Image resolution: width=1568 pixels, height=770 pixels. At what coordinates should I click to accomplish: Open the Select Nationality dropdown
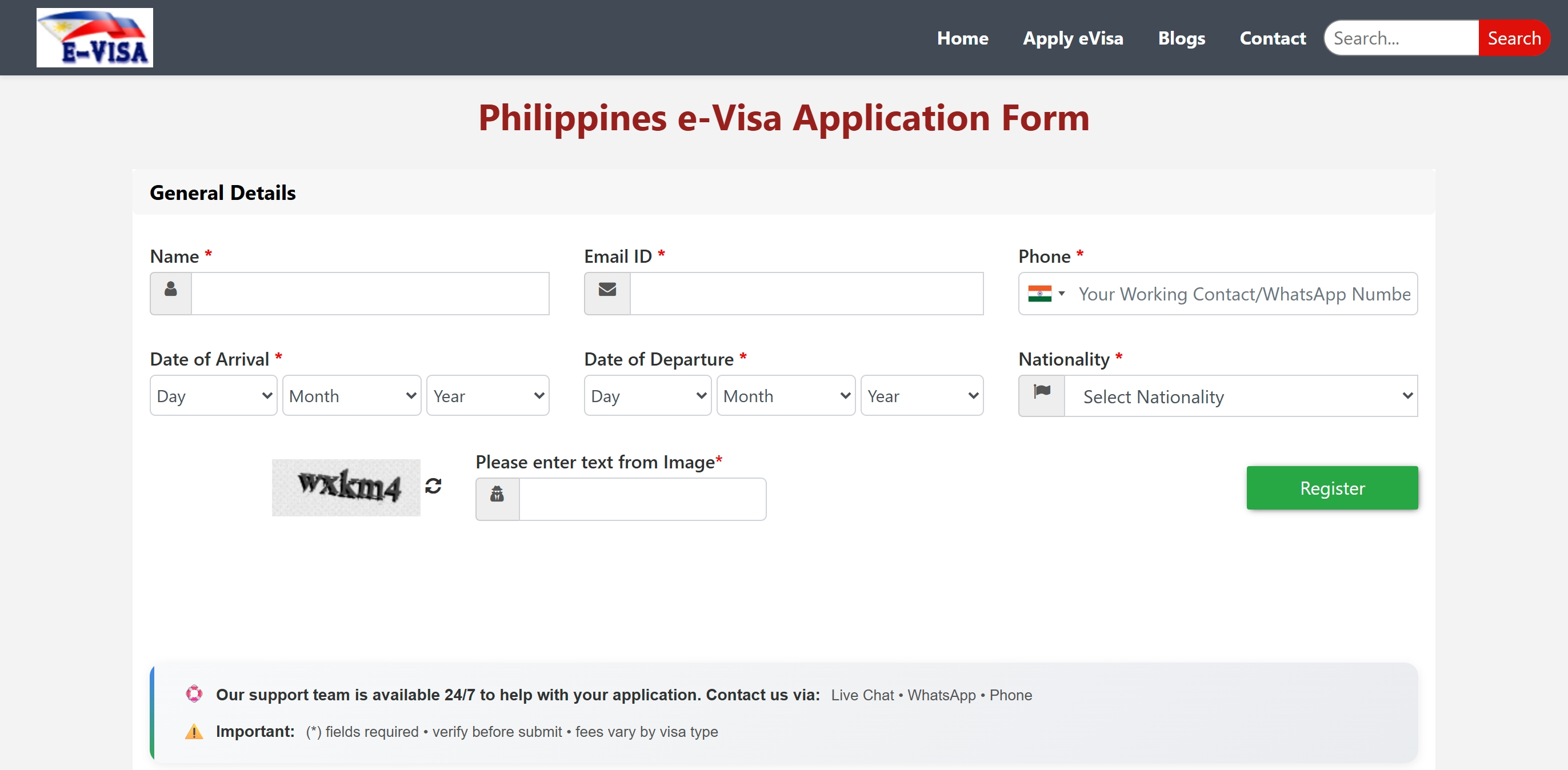coord(1240,396)
